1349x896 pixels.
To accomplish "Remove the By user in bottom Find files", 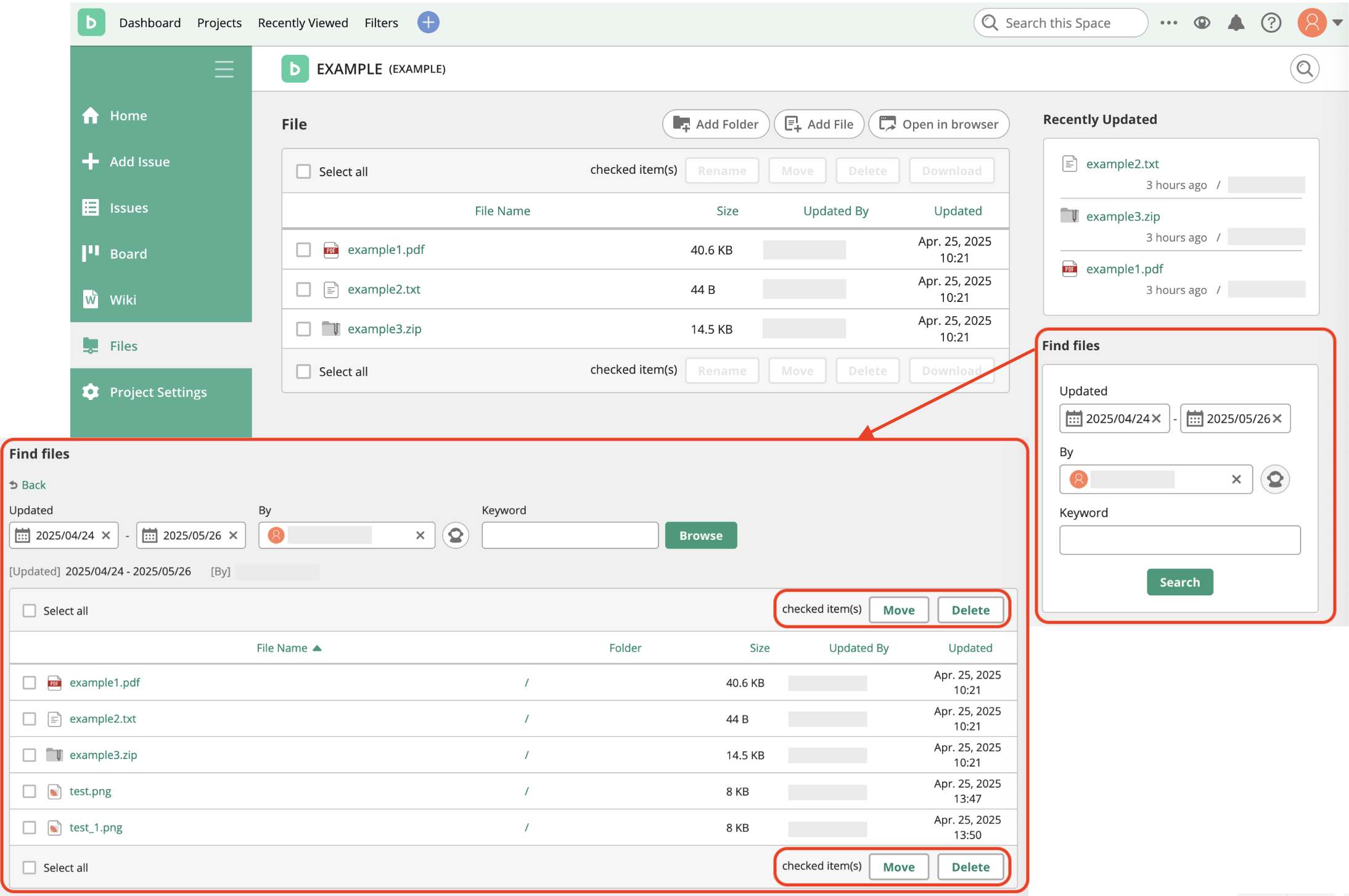I will pyautogui.click(x=420, y=535).
